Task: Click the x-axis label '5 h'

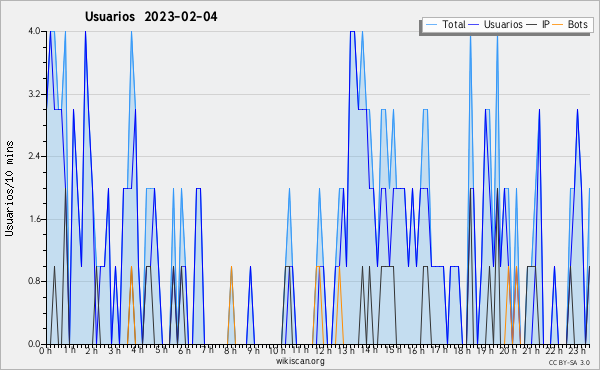Action: (x=161, y=350)
